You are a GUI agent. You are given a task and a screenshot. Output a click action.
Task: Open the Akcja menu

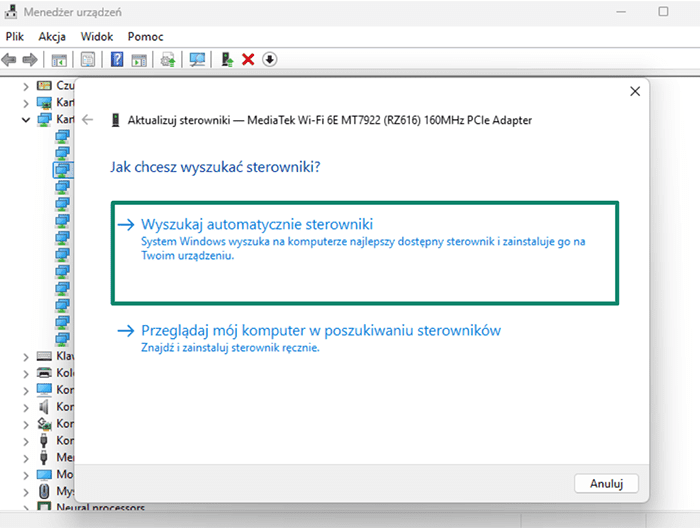tap(52, 37)
